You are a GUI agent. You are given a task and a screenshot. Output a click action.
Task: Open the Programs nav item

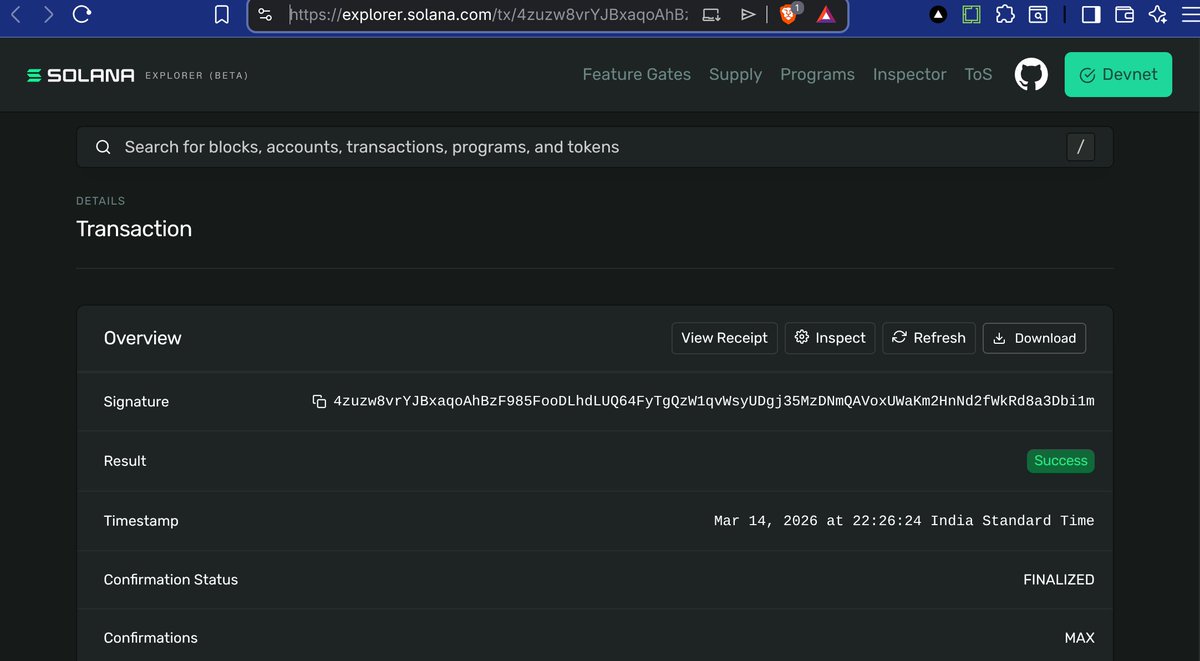(x=817, y=74)
